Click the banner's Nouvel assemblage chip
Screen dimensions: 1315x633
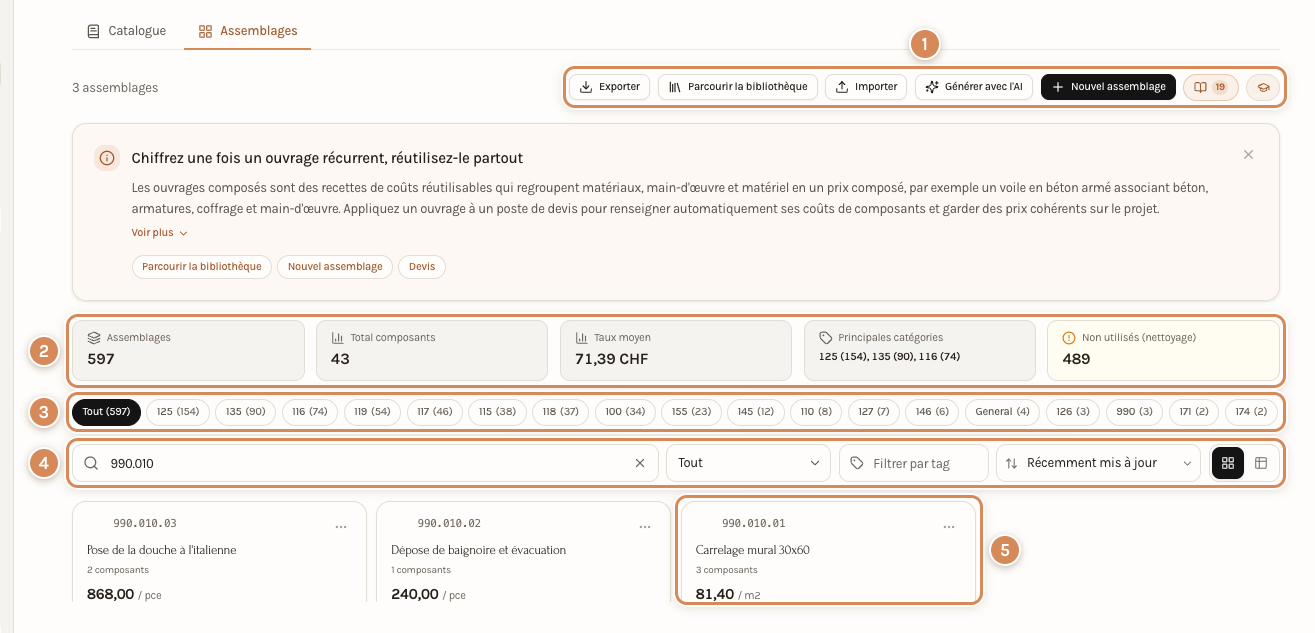335,267
